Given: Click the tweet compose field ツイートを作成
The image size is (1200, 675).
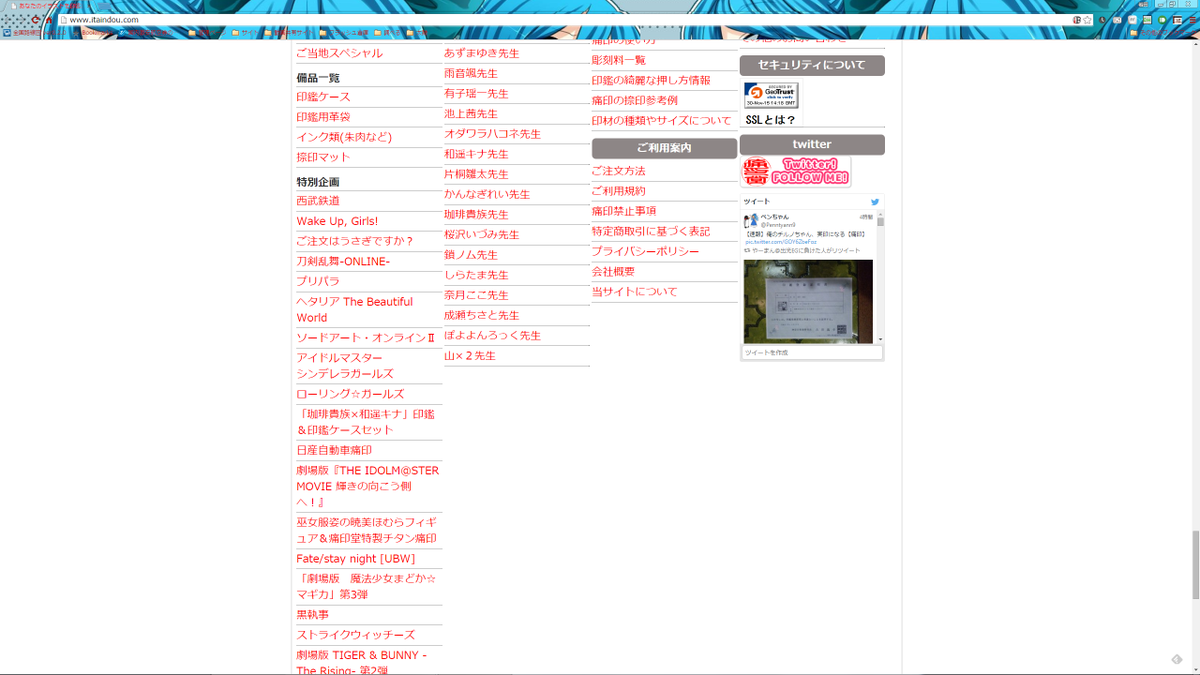Looking at the screenshot, I should pyautogui.click(x=812, y=353).
